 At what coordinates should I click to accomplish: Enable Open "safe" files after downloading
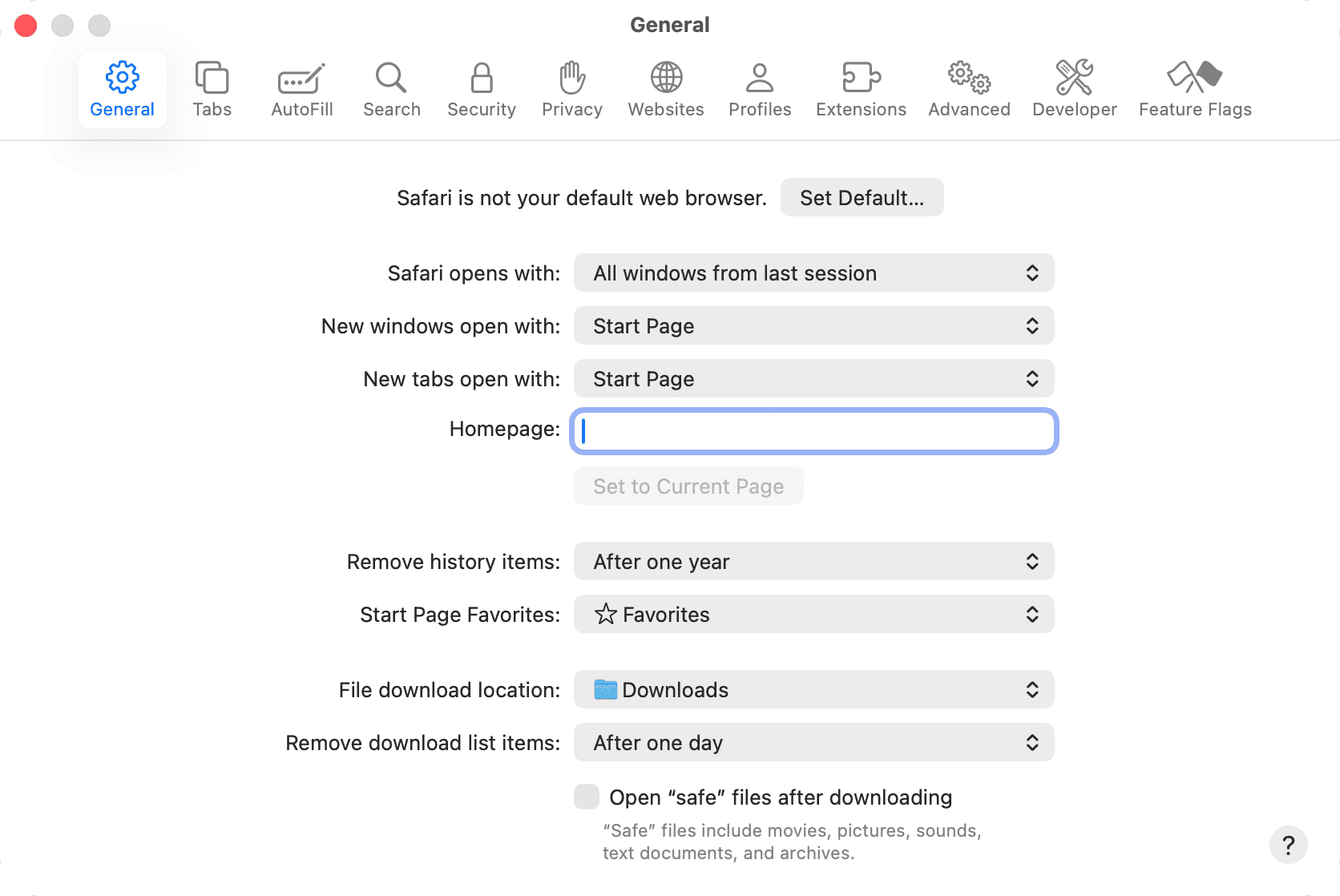(x=587, y=797)
